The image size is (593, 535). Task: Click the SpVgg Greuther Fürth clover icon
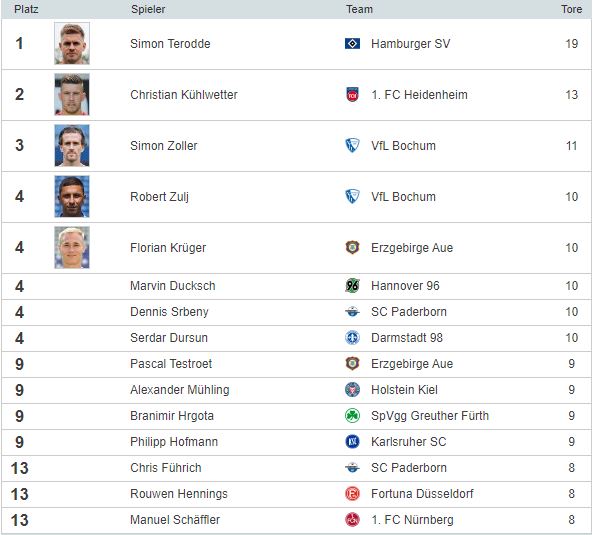coord(352,416)
